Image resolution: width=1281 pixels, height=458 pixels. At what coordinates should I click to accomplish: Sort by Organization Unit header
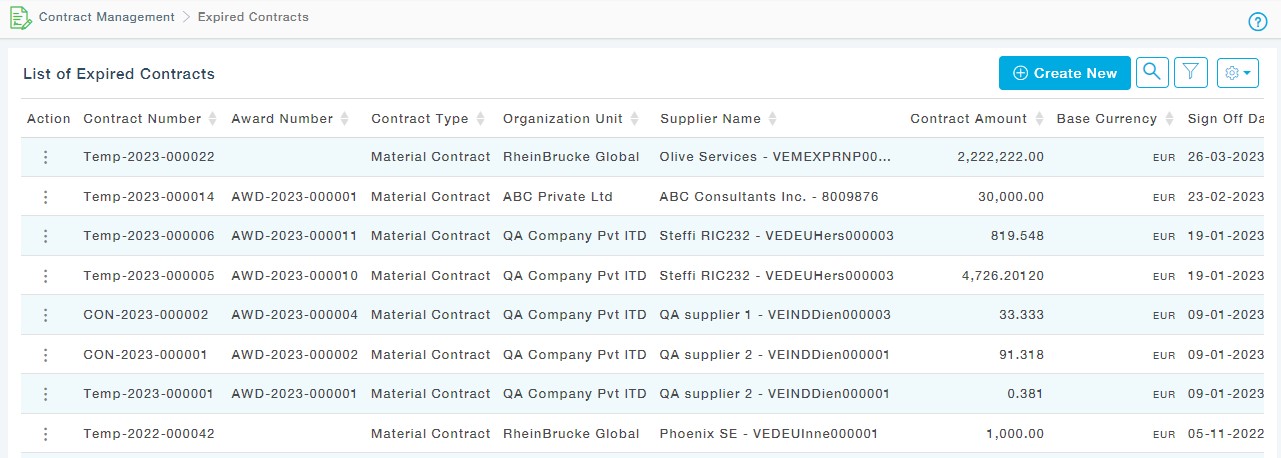(x=634, y=119)
